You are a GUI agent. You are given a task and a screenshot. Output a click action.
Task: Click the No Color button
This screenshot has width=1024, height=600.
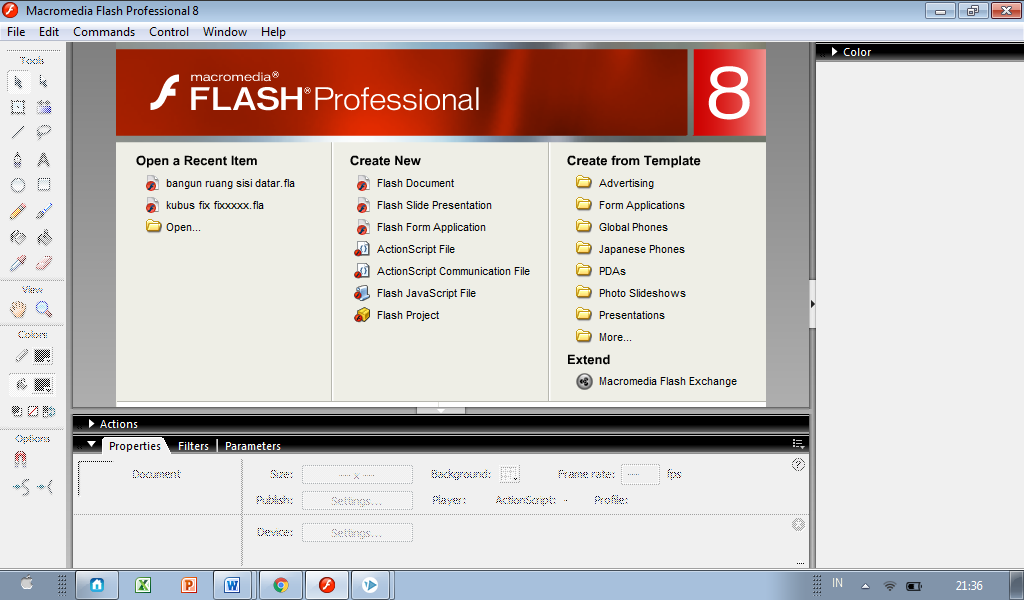[33, 411]
